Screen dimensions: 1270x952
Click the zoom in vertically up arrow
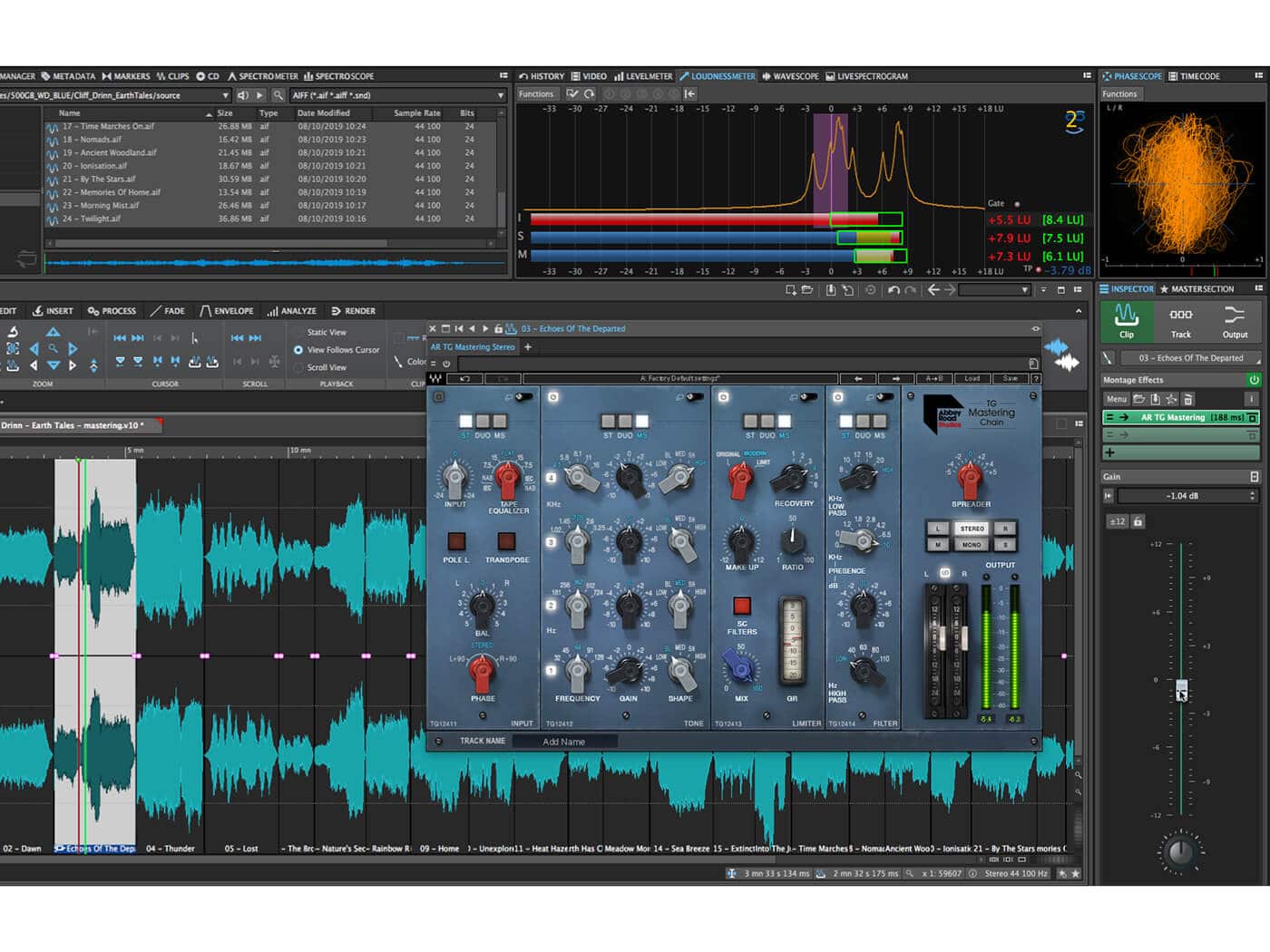tap(54, 332)
